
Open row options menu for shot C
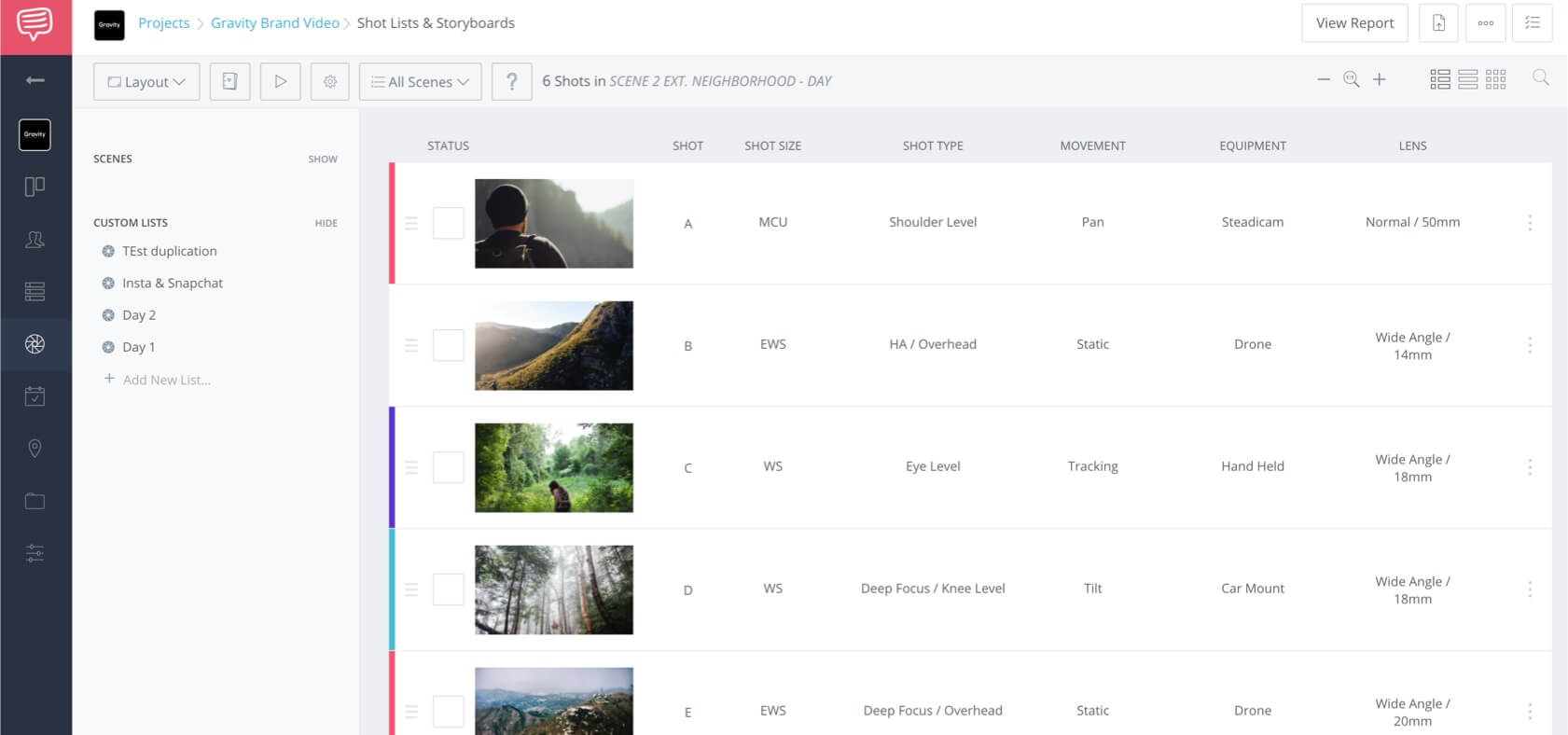(1530, 467)
